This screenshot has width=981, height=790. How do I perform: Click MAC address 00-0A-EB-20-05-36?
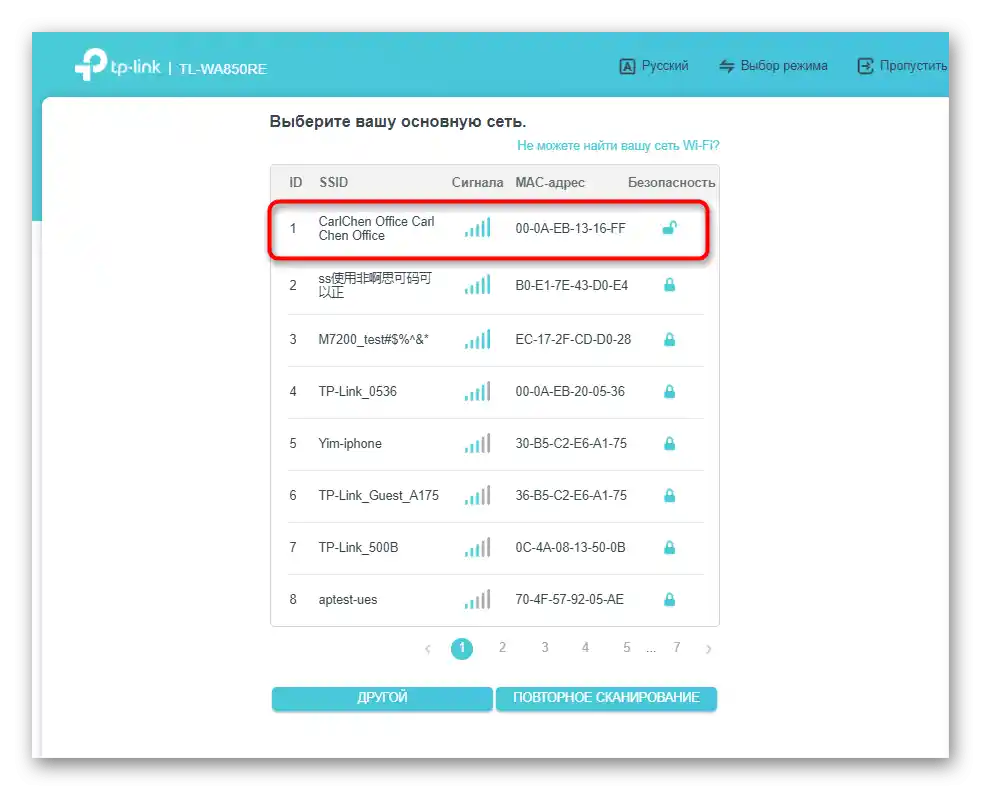pos(570,392)
